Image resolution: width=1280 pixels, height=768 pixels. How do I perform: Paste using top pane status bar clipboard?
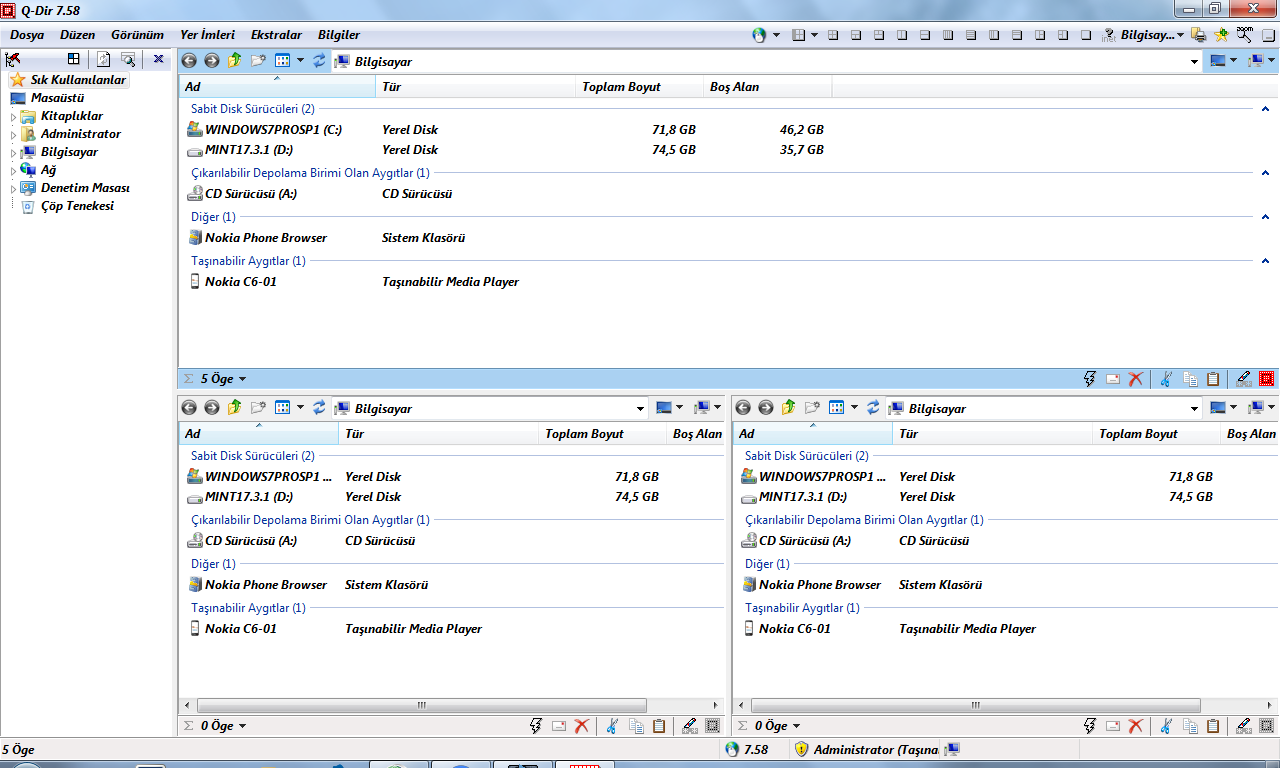coord(1213,379)
